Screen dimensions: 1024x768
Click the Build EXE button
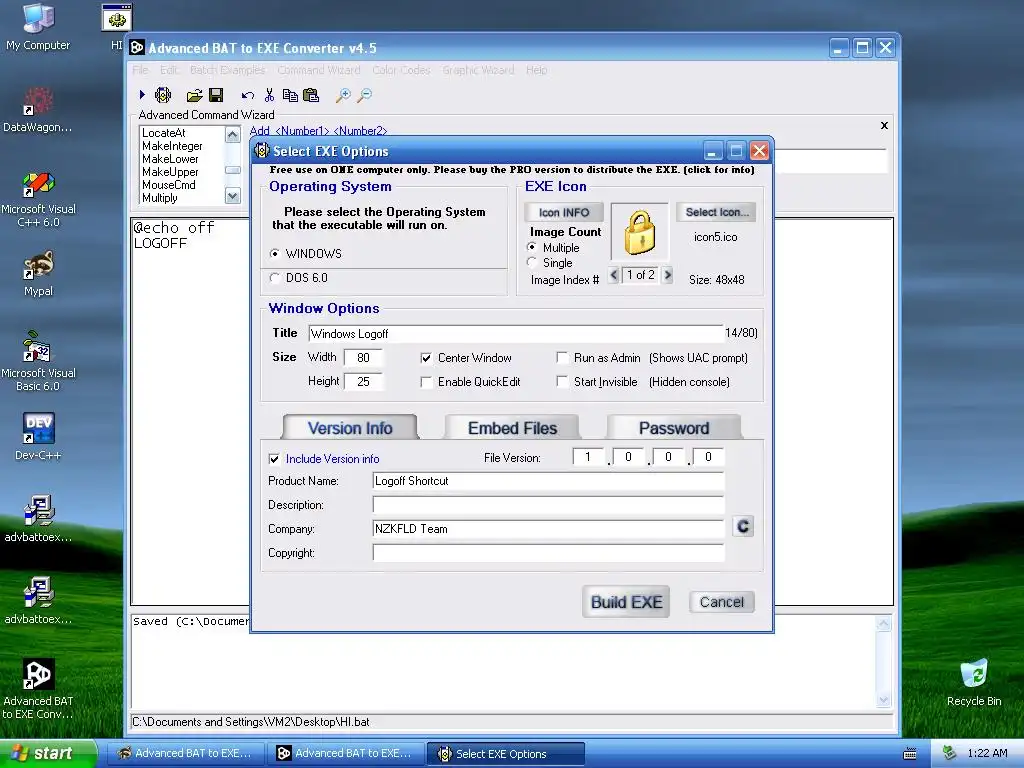pos(626,602)
